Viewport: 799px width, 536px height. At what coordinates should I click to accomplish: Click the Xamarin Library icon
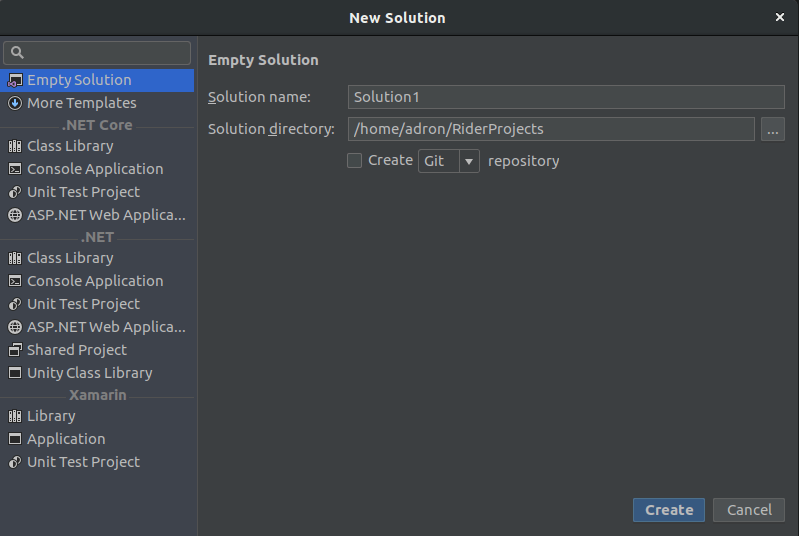15,416
